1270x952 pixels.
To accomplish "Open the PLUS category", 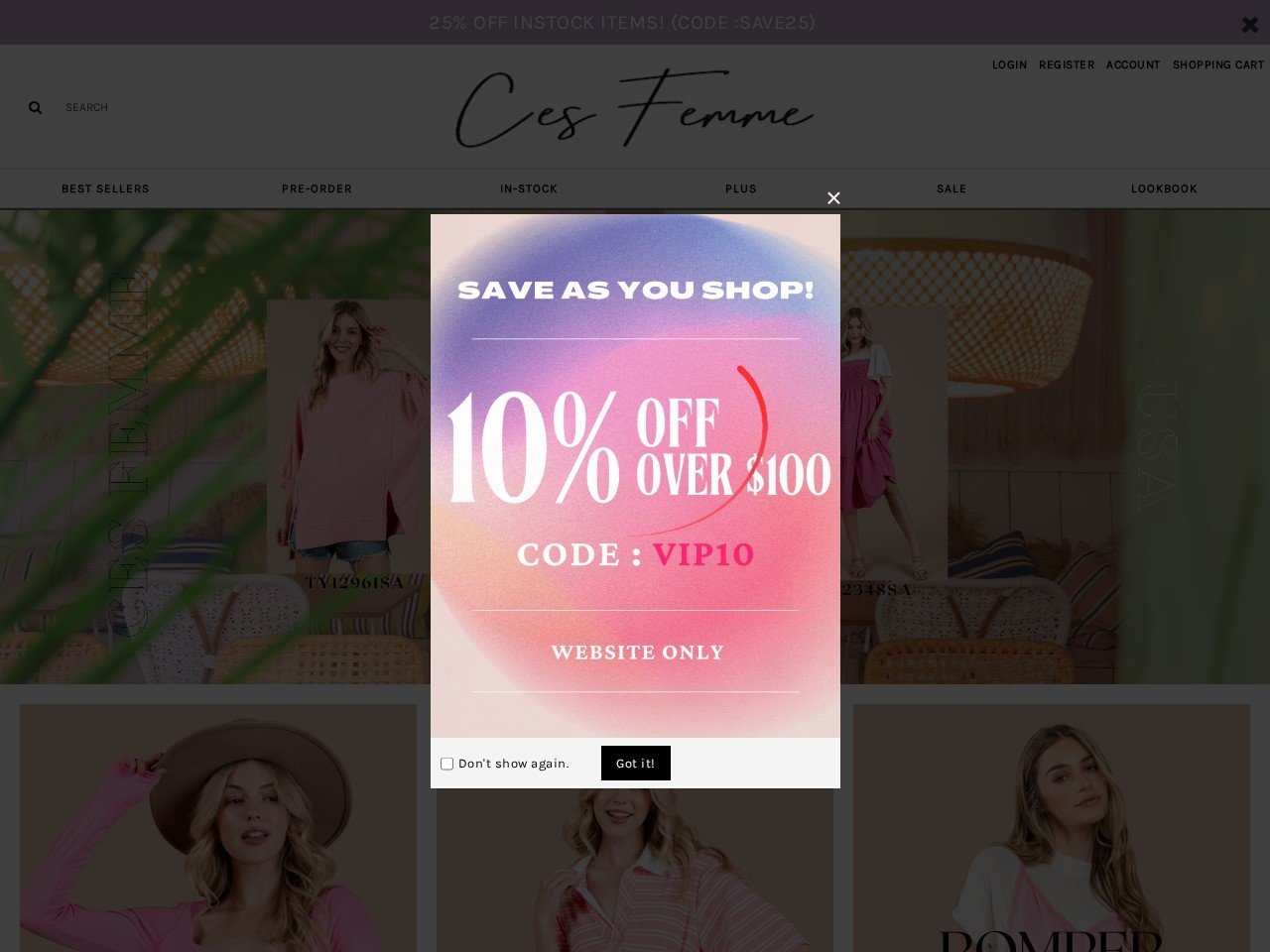I will click(x=741, y=188).
